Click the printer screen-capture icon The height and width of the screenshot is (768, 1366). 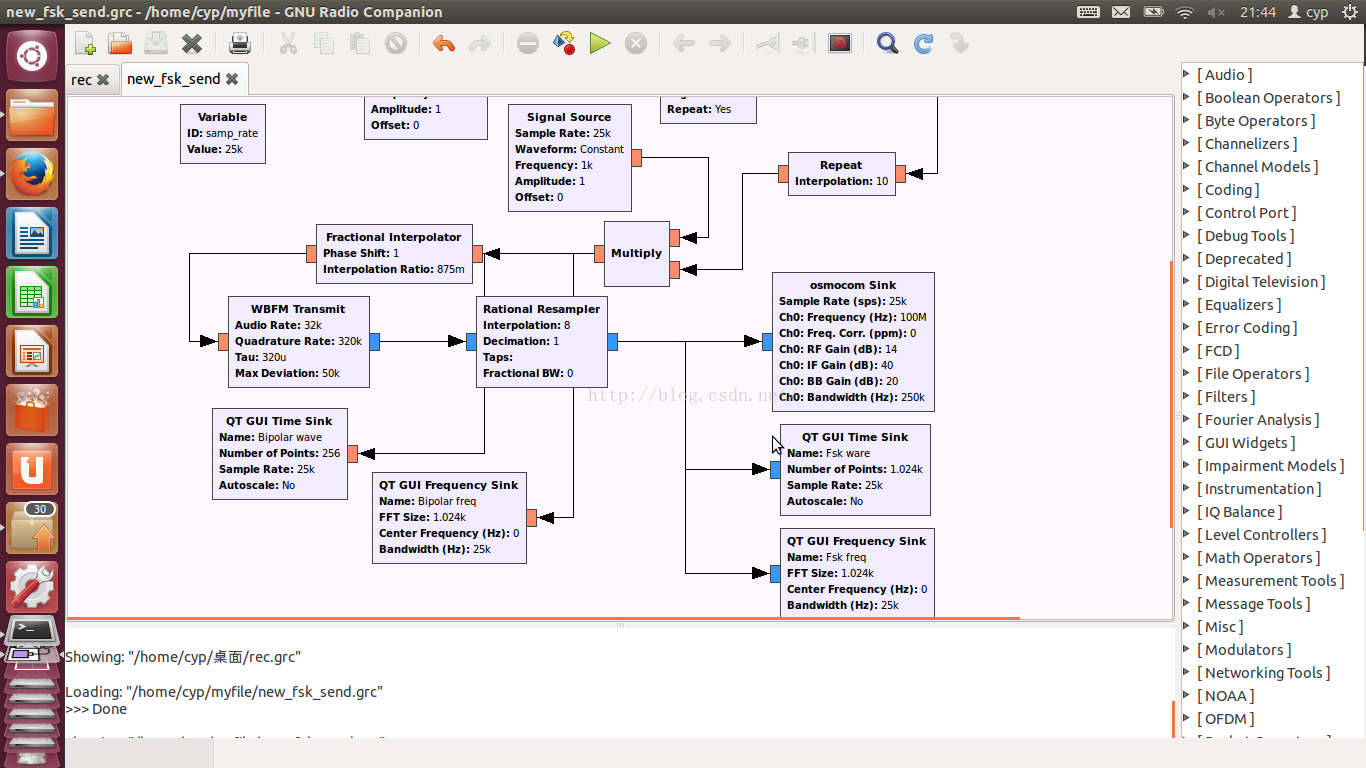coord(240,43)
